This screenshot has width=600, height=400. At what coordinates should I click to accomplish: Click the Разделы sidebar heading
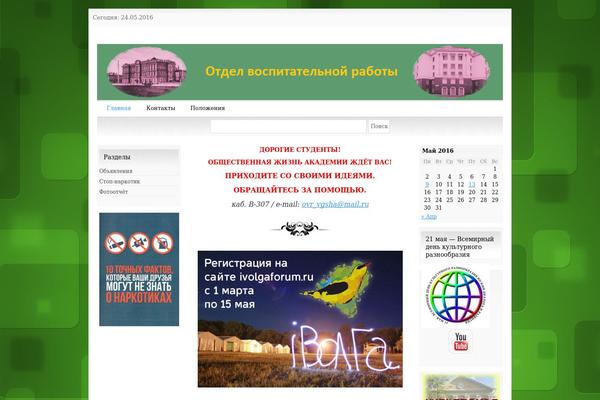(117, 157)
